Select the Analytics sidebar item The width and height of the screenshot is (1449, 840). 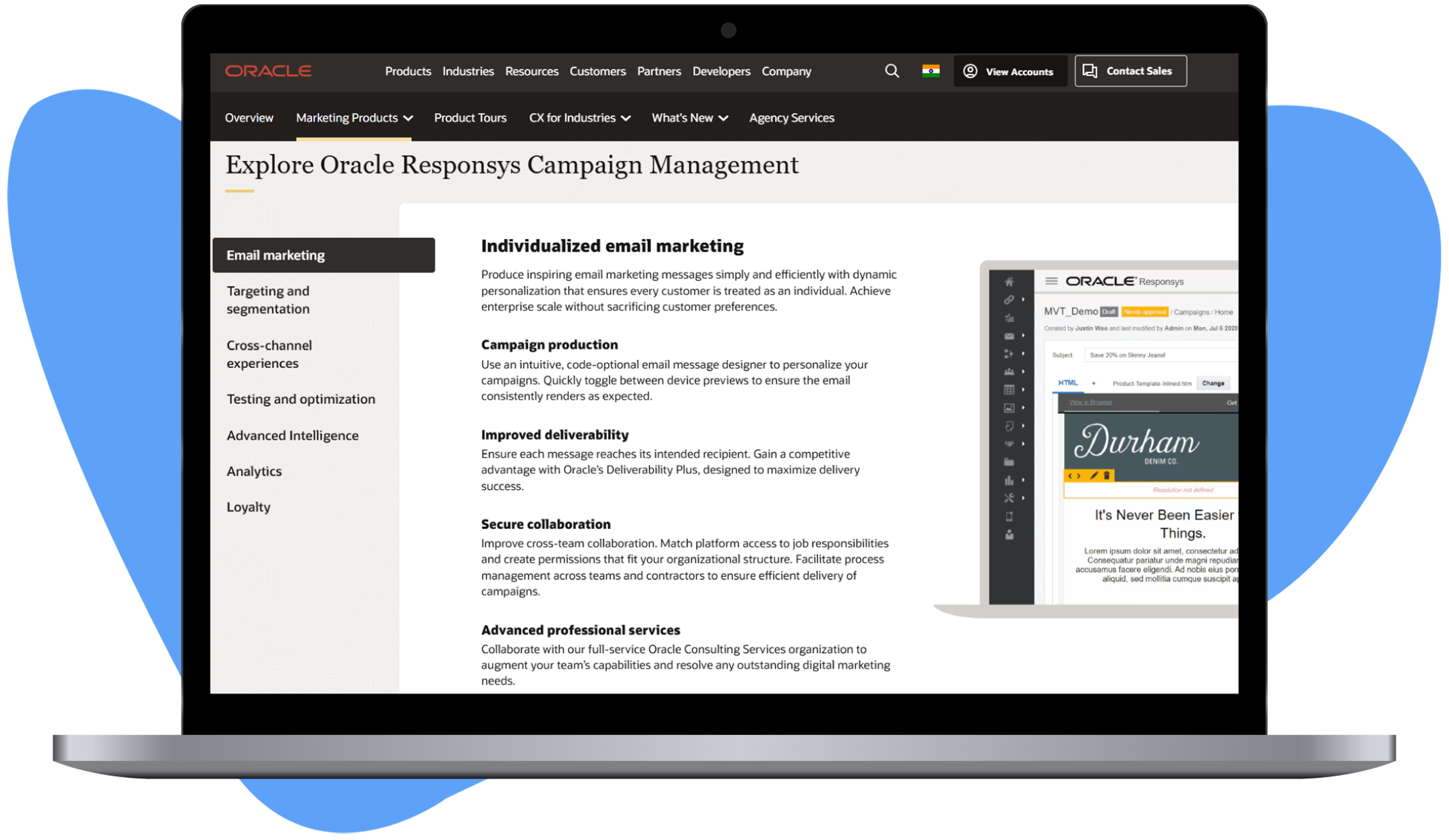[254, 471]
